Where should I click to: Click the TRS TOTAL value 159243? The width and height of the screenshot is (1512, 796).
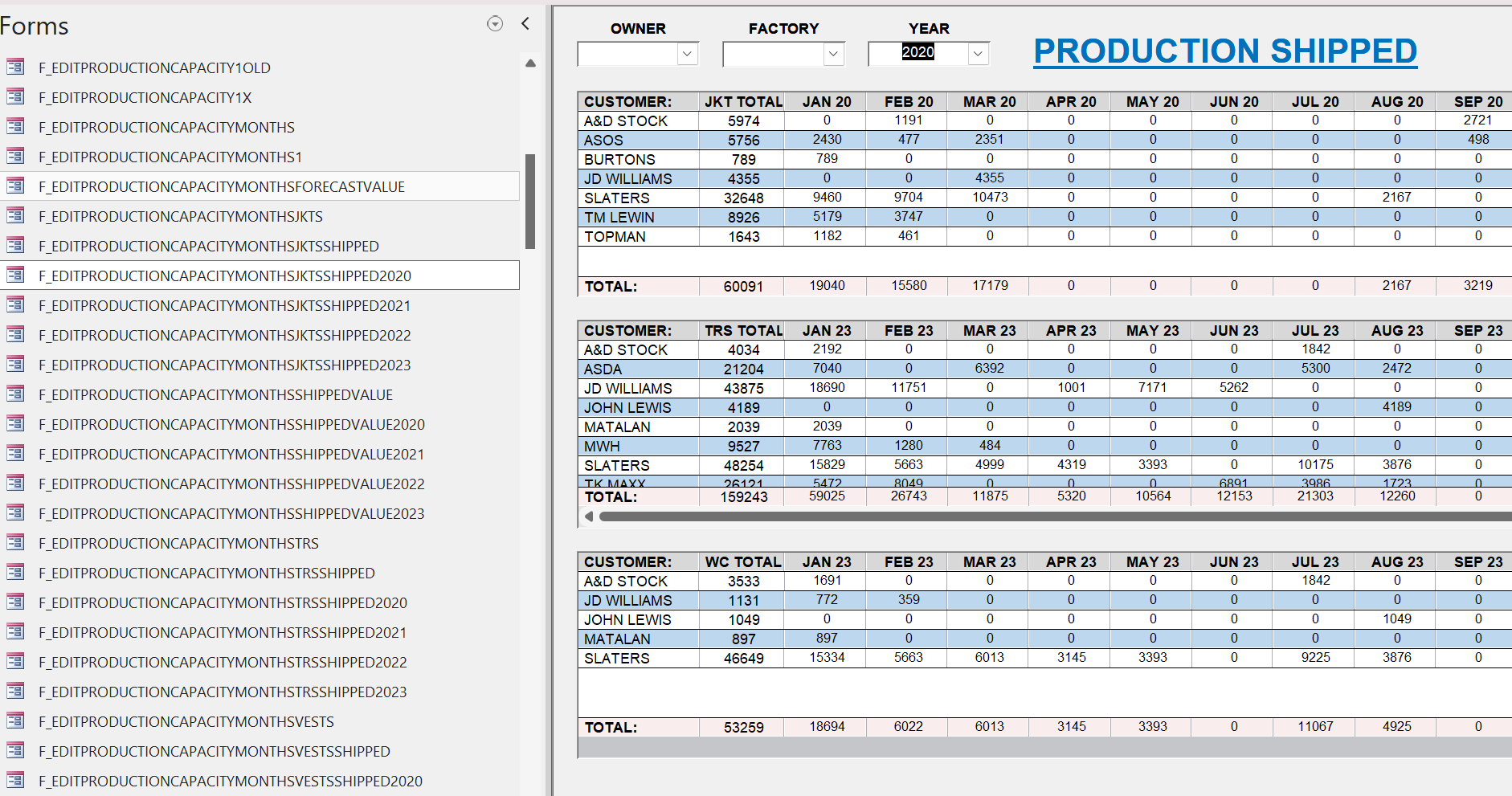744,496
